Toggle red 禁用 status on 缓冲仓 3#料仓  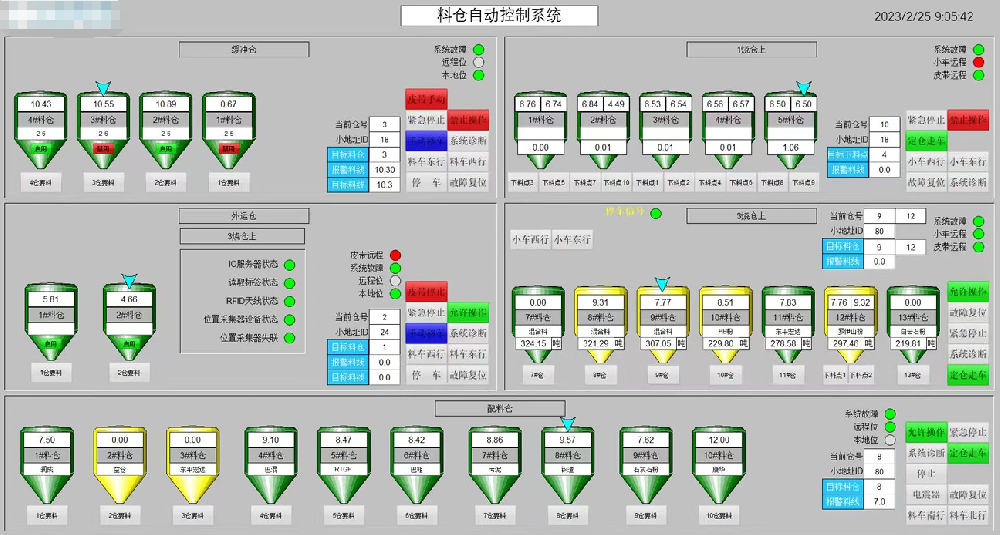(x=103, y=147)
